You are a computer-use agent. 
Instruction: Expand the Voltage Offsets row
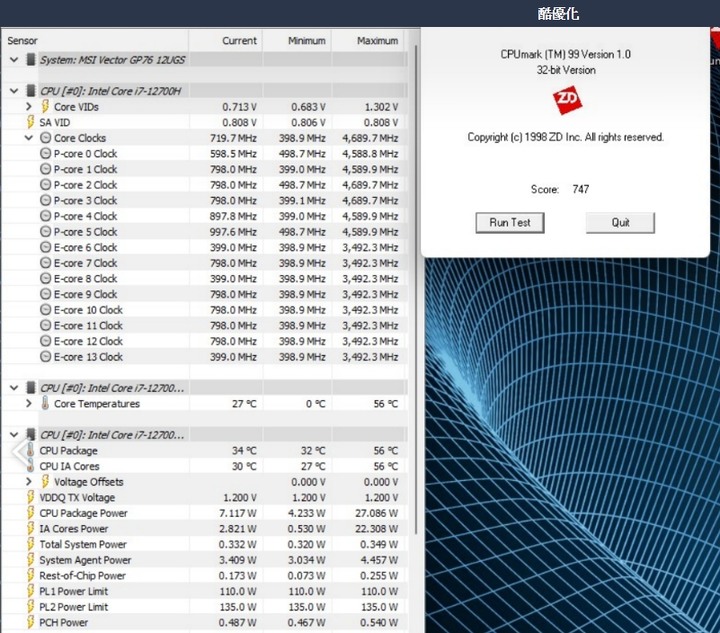(x=29, y=482)
